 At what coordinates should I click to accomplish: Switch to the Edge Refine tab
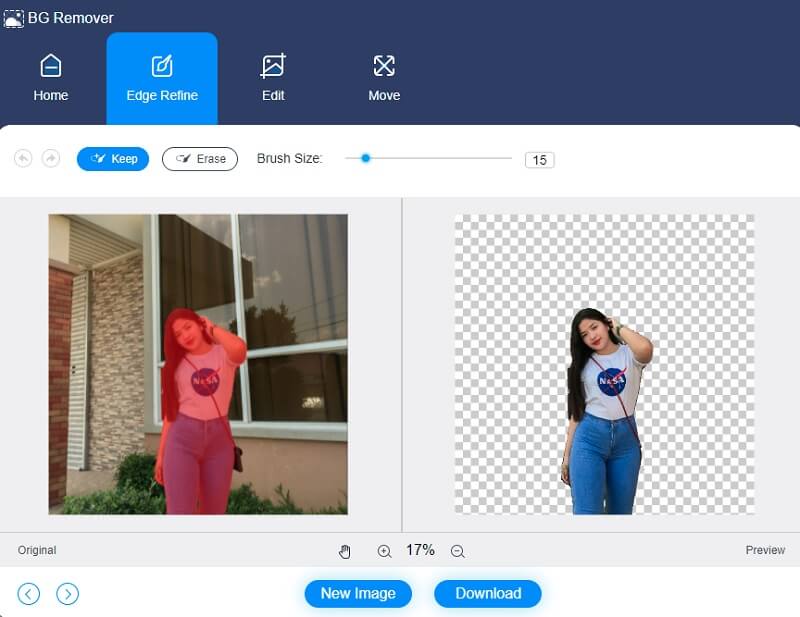[162, 79]
